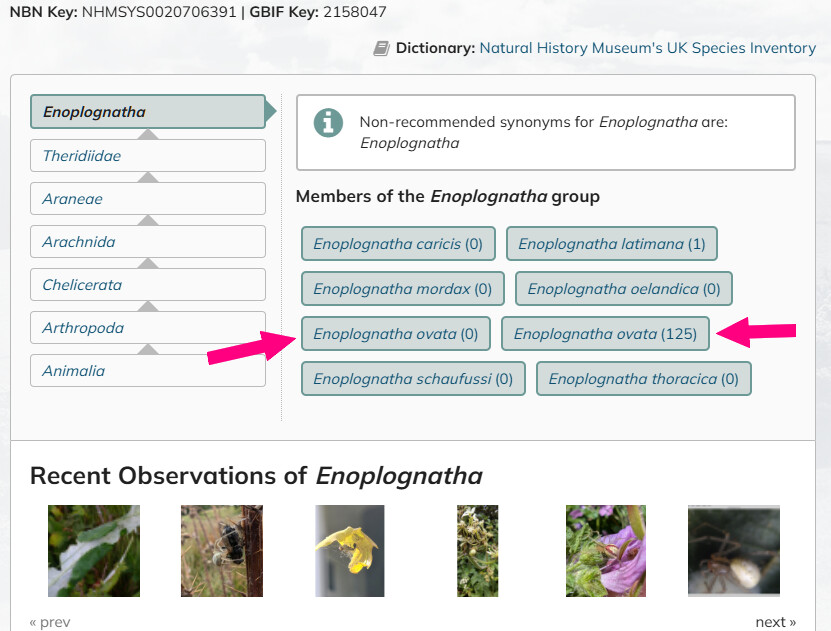Open Enoplognatha ovata with 0 observations
Viewport: 831px width, 631px height.
click(396, 334)
